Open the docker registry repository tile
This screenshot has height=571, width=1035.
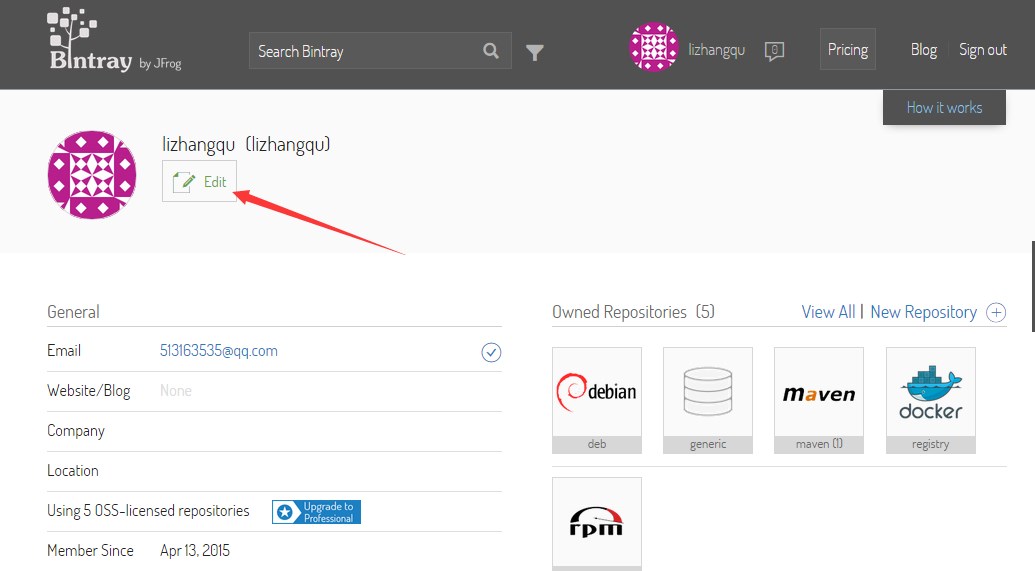click(x=931, y=400)
